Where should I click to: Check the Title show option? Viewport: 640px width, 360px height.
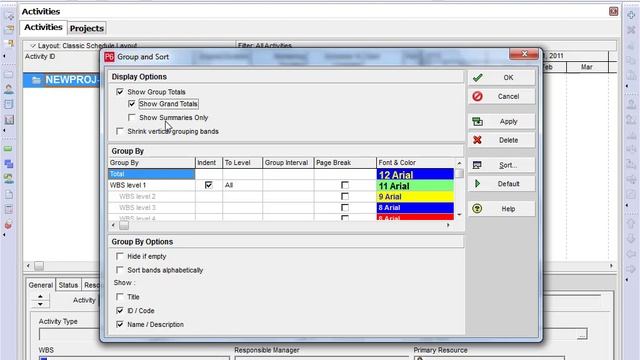tap(120, 297)
